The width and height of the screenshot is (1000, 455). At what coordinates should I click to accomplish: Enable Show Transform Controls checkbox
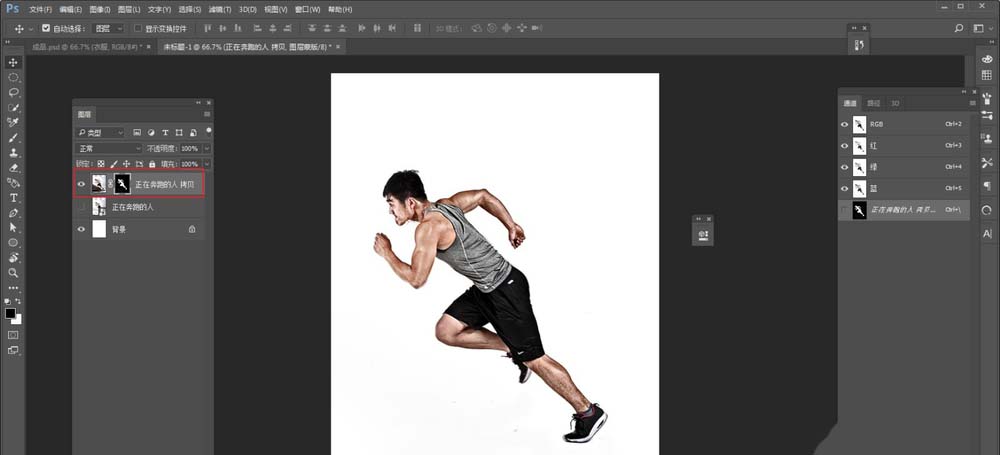(x=138, y=28)
